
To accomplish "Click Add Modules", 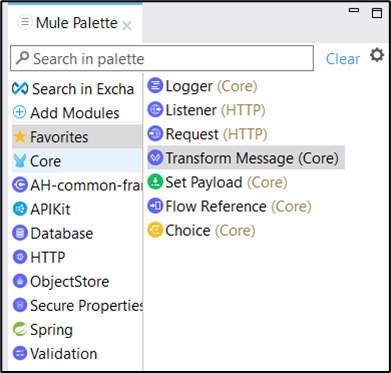I will [x=66, y=113].
